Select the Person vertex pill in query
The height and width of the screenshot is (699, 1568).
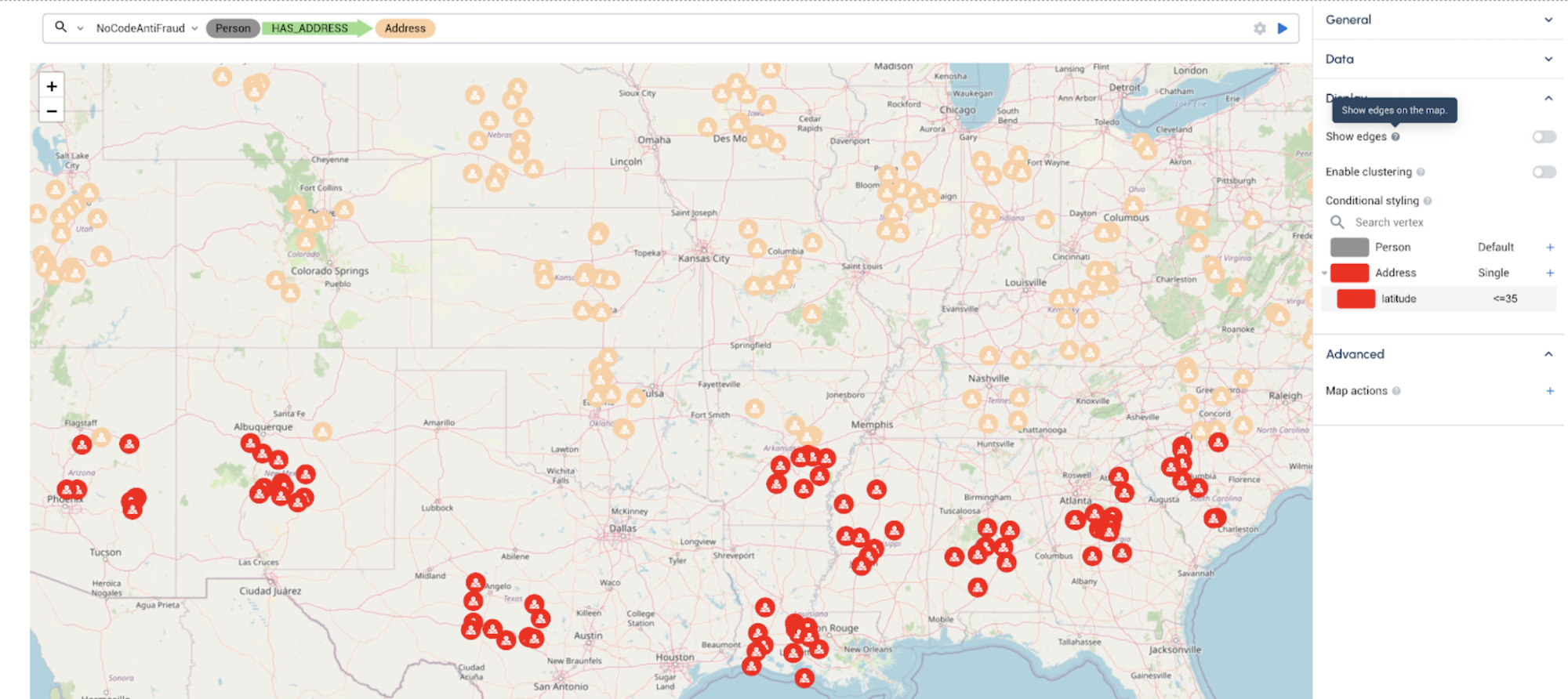233,28
